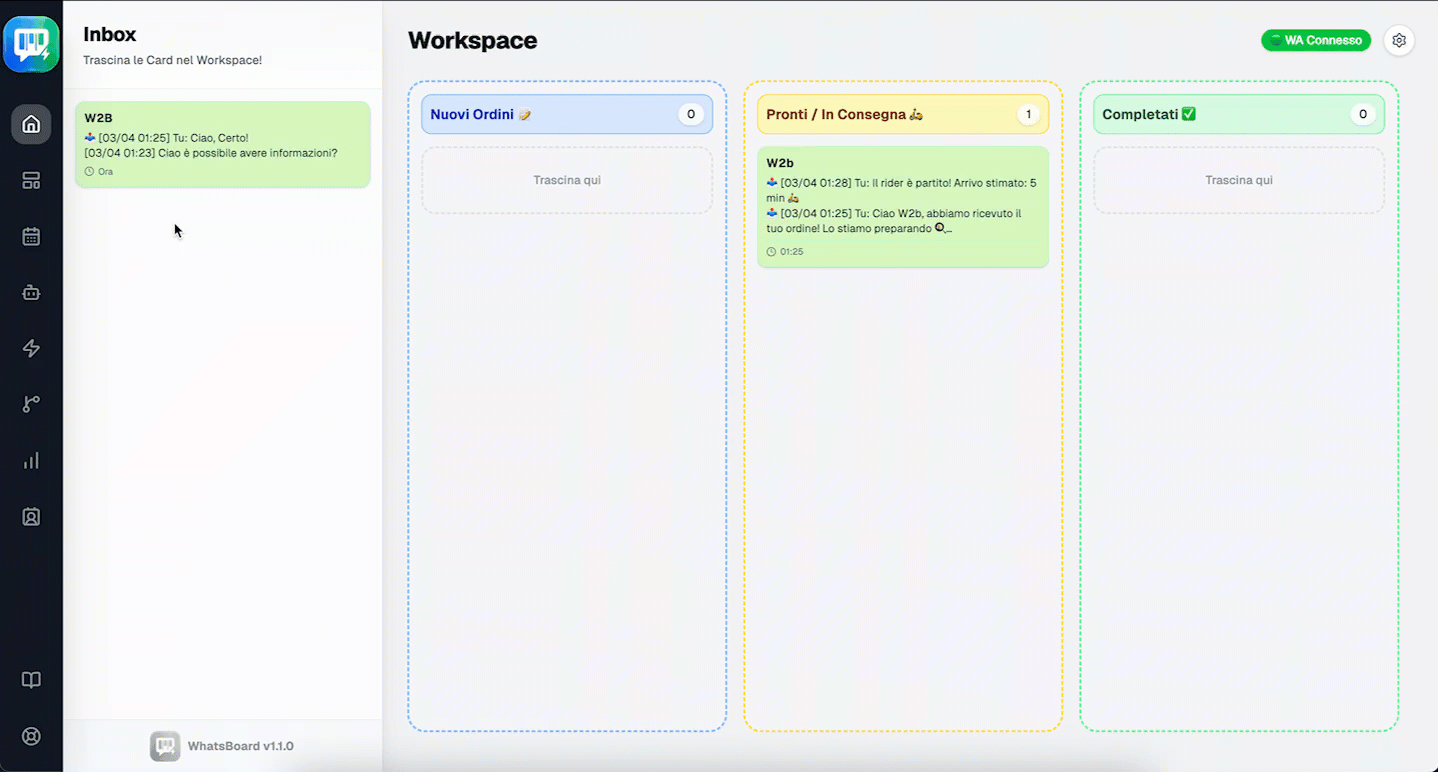The image size is (1438, 772).
Task: Click the small WhatsBoard footer logo
Action: [x=165, y=746]
